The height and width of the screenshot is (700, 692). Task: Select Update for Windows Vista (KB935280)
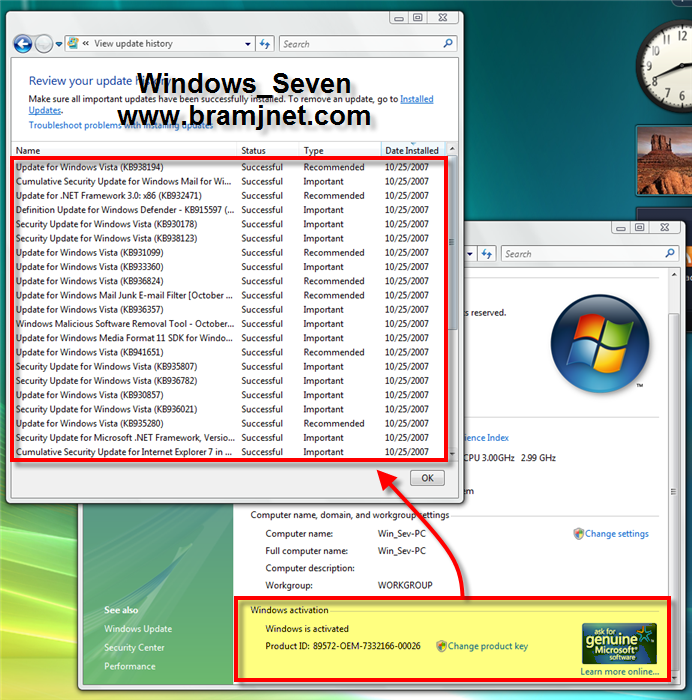coord(229,424)
